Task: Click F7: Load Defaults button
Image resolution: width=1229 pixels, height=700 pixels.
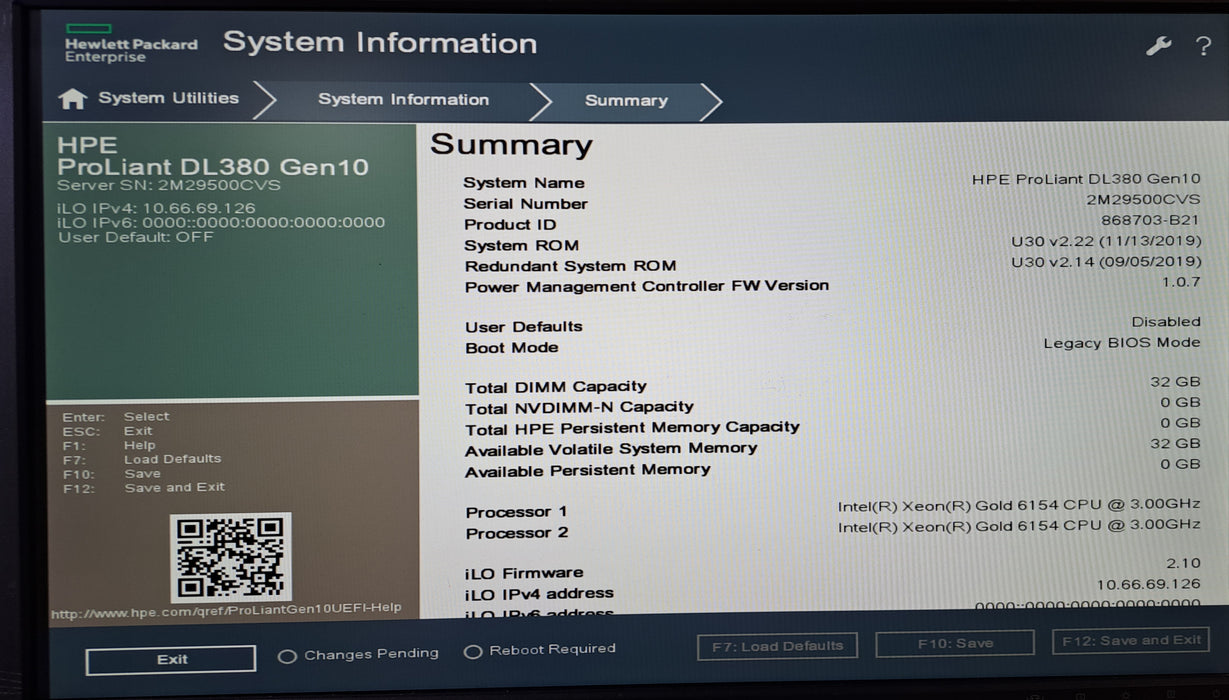Action: [x=777, y=646]
